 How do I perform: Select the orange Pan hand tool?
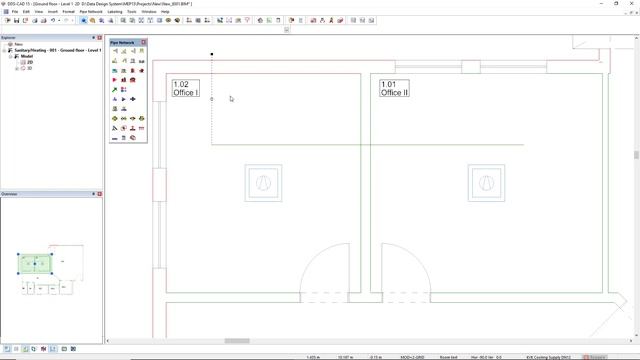tap(93, 20)
